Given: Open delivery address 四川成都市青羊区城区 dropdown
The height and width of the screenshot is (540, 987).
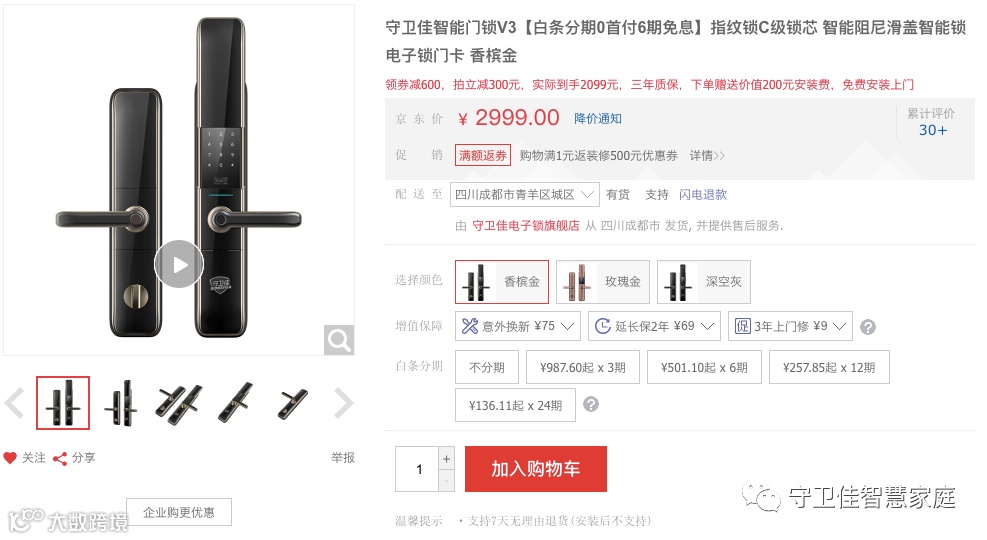Looking at the screenshot, I should [x=524, y=194].
